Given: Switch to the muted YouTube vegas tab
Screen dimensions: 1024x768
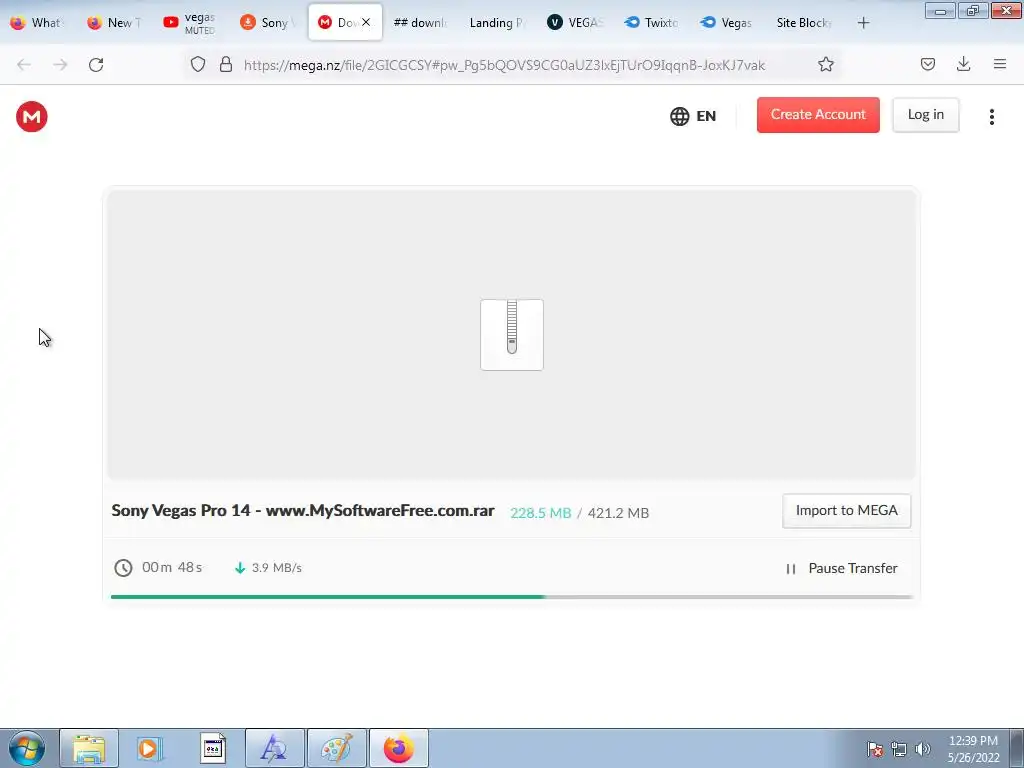Looking at the screenshot, I should pos(191,22).
